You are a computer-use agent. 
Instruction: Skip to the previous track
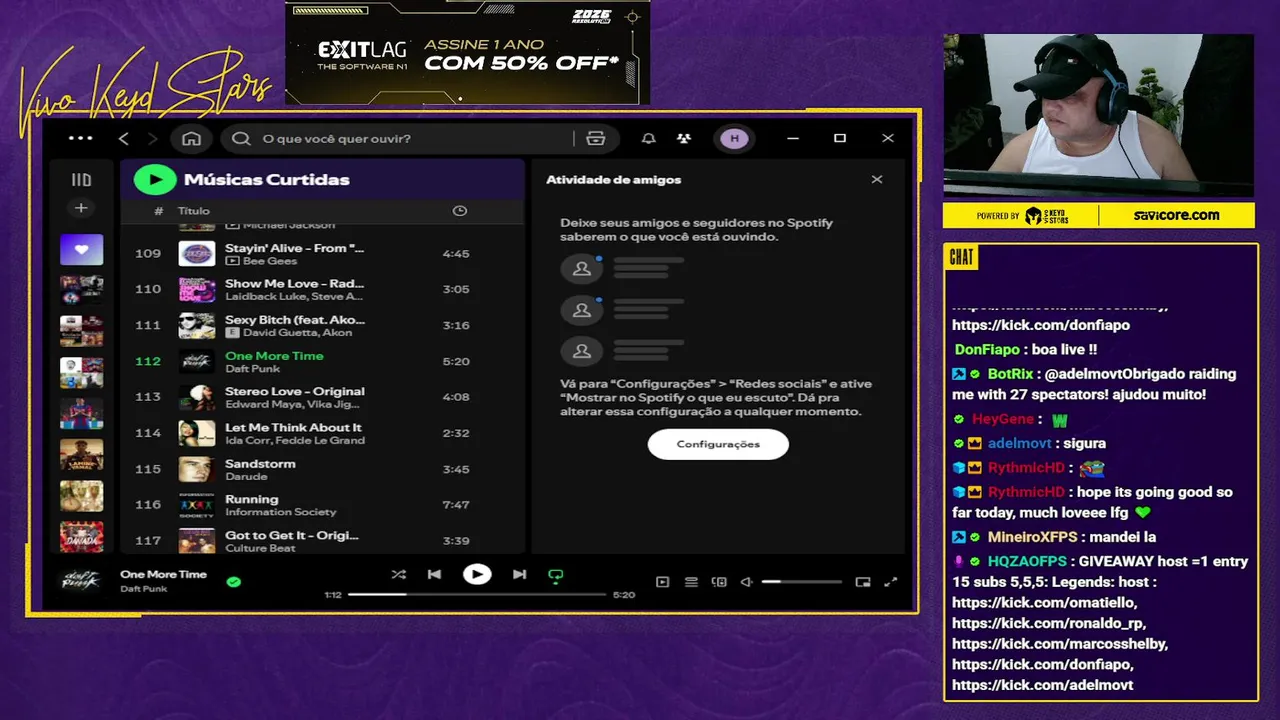434,575
